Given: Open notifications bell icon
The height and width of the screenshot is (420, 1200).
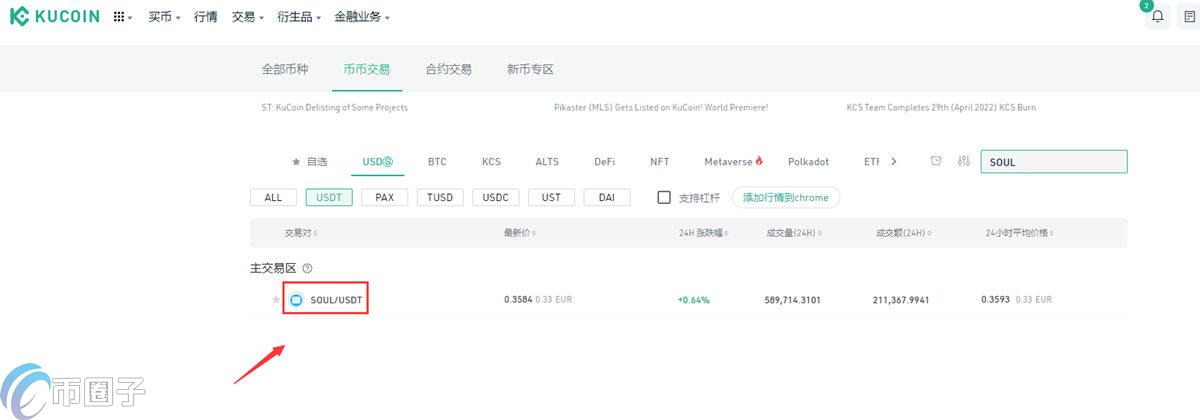Looking at the screenshot, I should coord(1158,17).
